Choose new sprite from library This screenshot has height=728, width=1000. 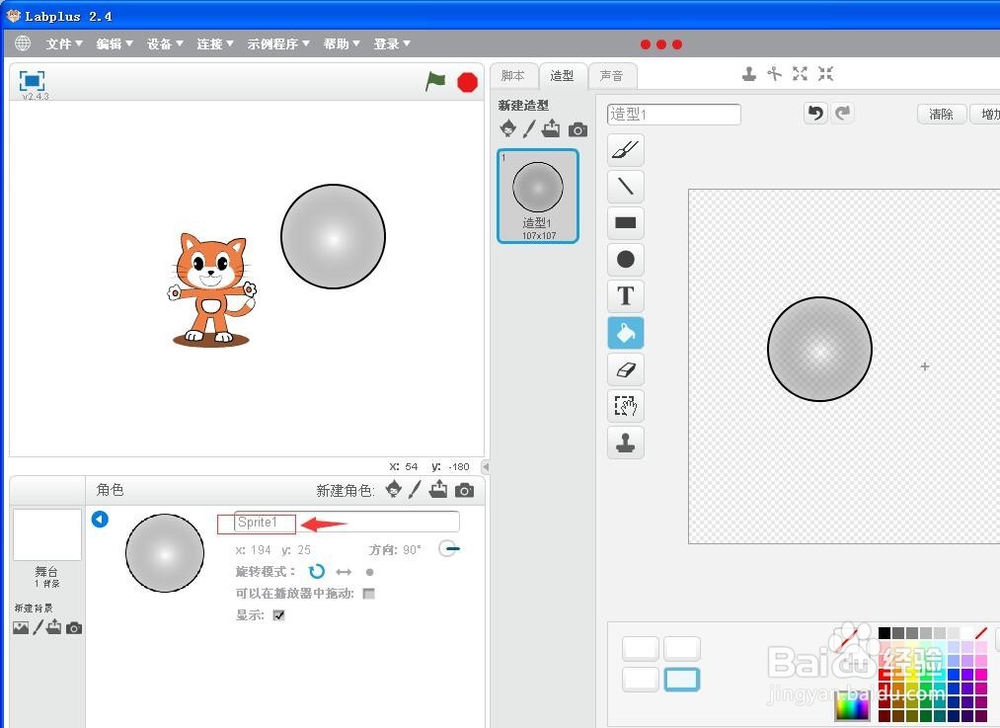394,489
